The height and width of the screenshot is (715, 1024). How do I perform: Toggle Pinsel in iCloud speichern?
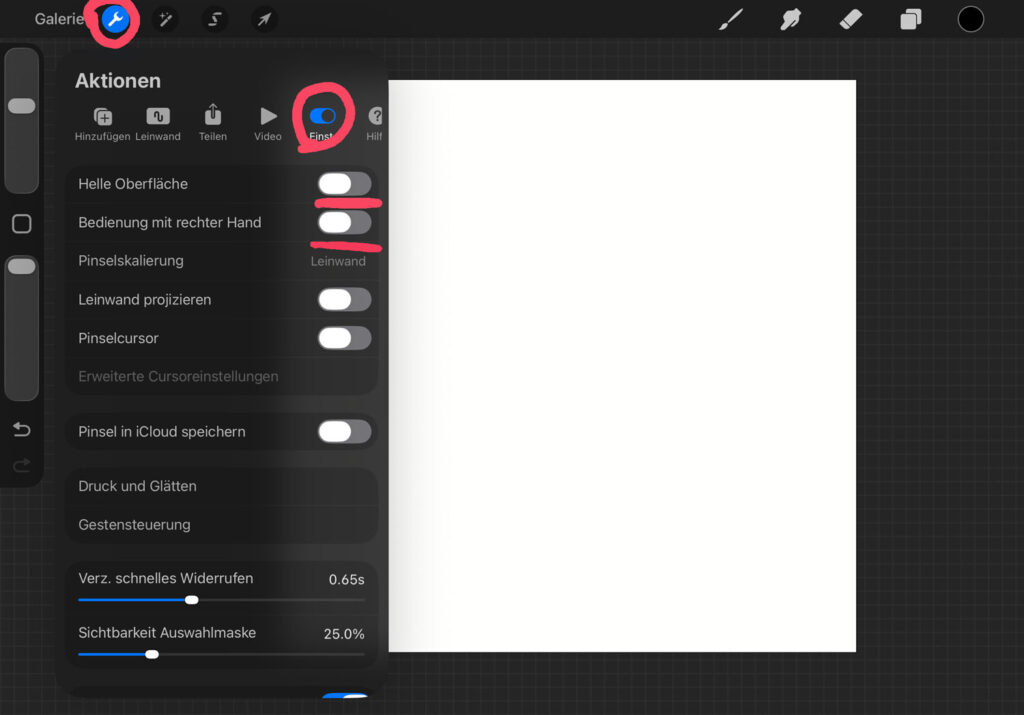pyautogui.click(x=344, y=432)
